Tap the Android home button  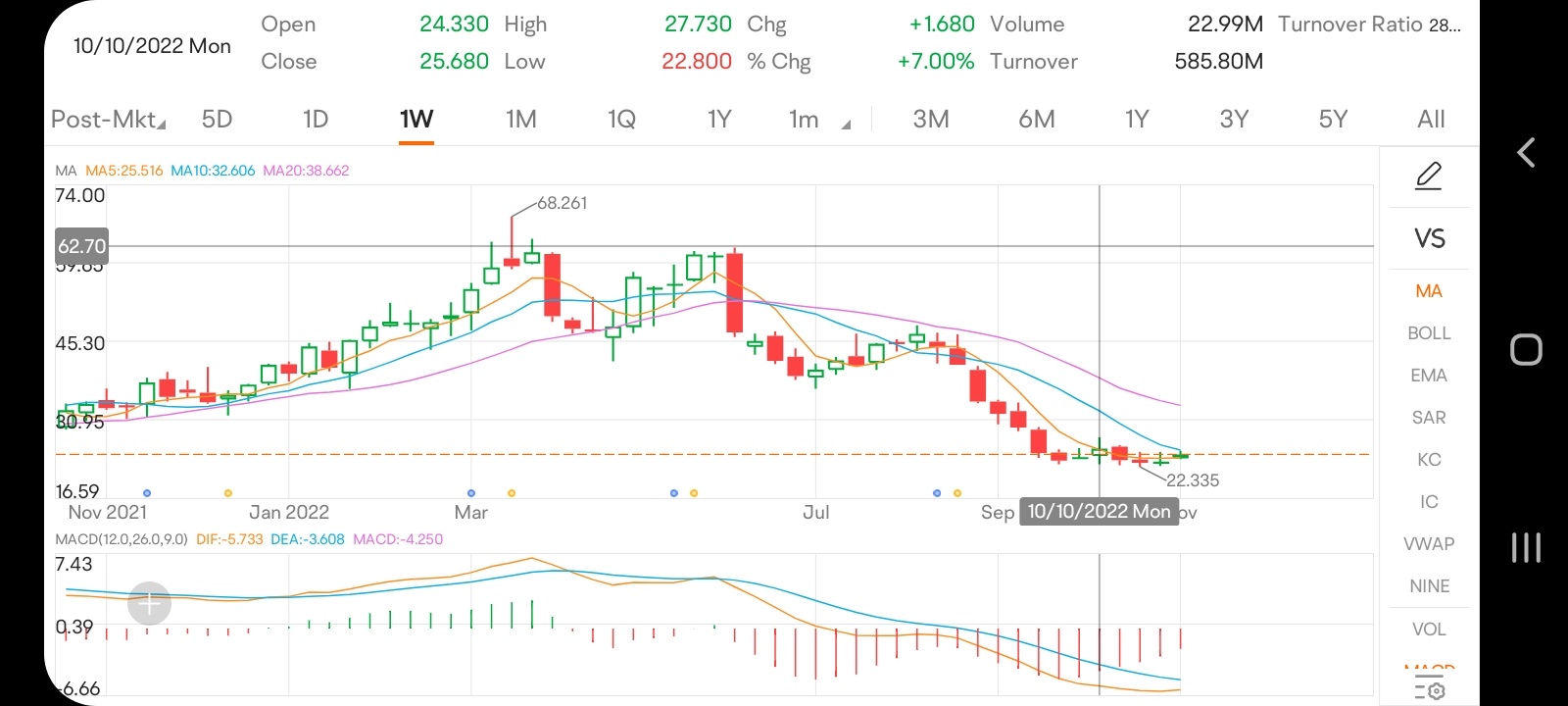(1526, 349)
